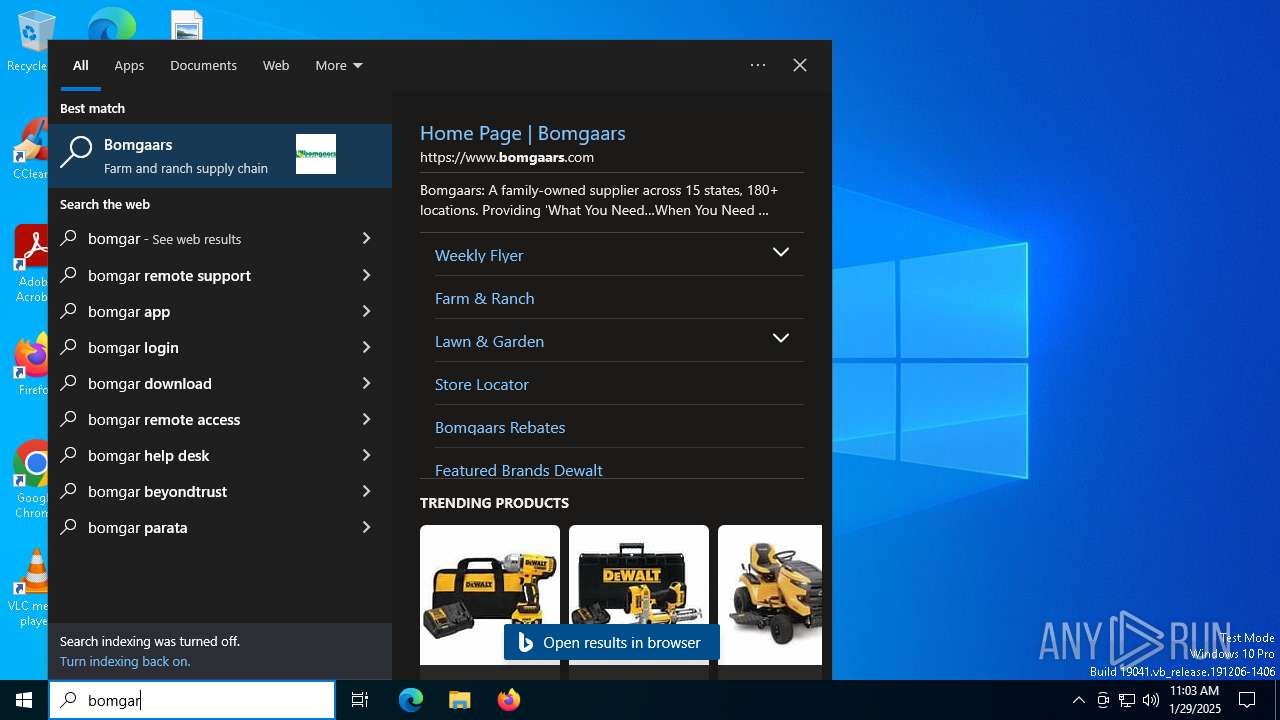Select the Microsoft Edge desktop icon

(x=112, y=25)
